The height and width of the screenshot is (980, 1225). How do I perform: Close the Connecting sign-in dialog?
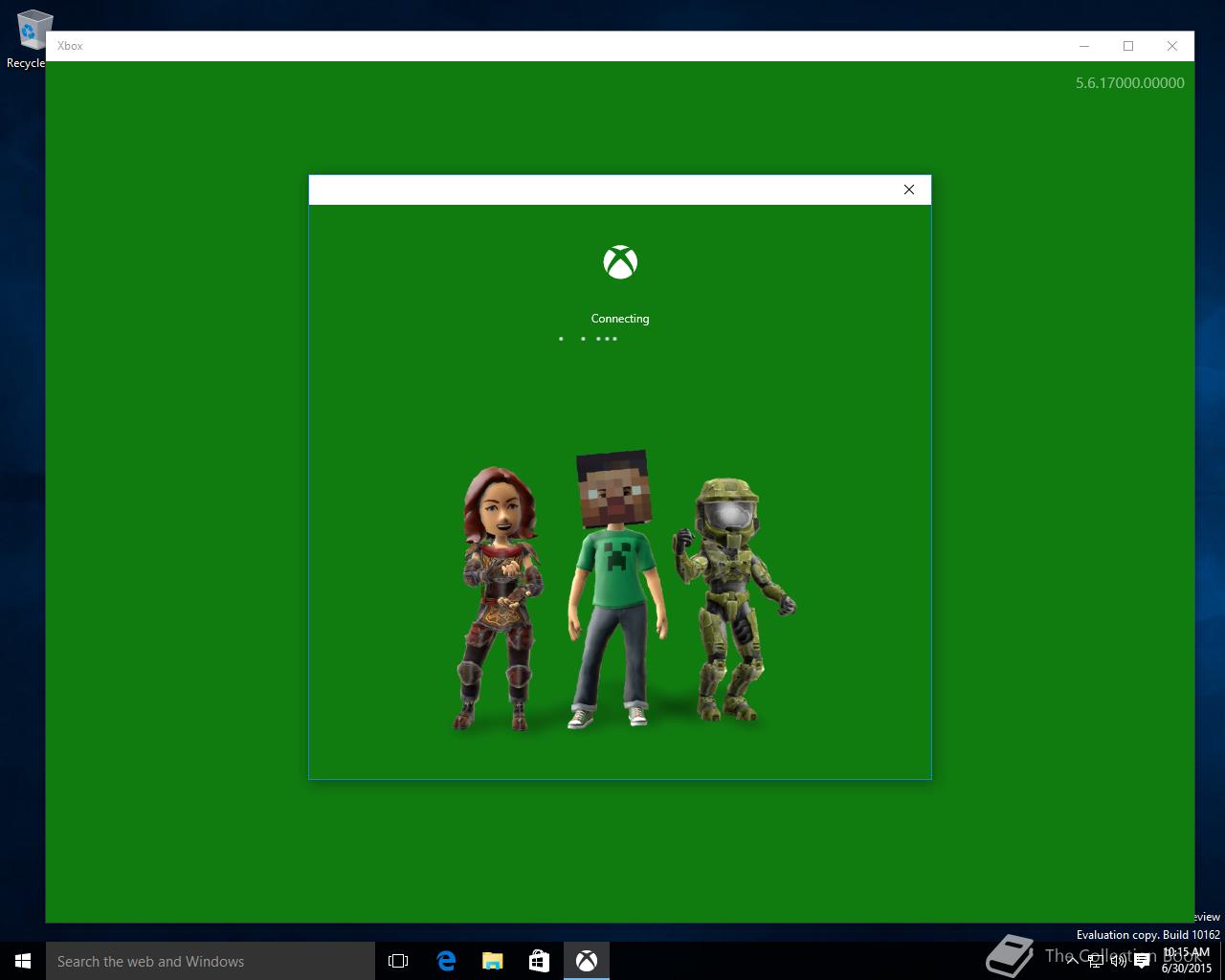tap(909, 189)
